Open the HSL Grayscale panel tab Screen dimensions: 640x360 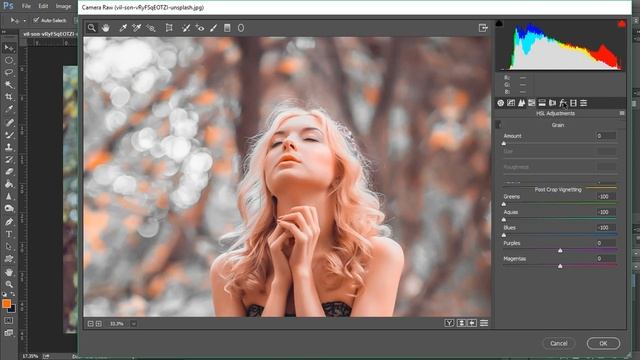click(x=531, y=103)
